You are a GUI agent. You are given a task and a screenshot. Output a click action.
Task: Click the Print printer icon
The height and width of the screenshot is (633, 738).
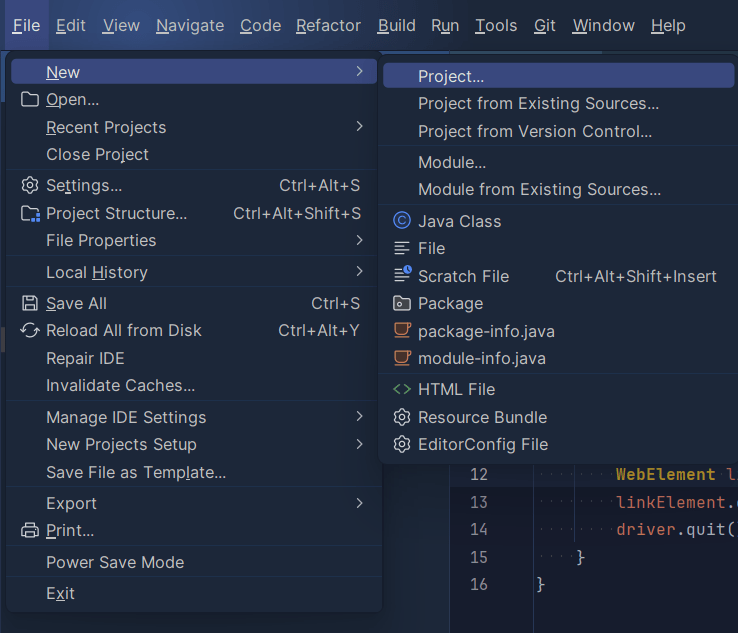coord(30,530)
